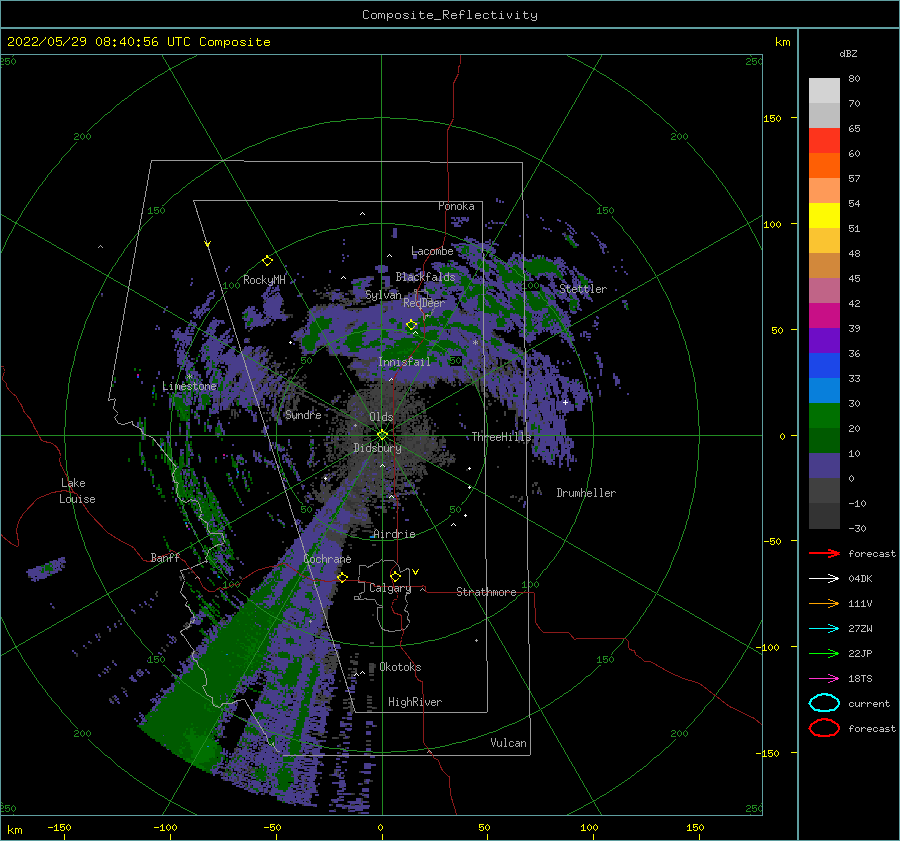
Task: Click the Ponoka label
Action: pyautogui.click(x=456, y=206)
